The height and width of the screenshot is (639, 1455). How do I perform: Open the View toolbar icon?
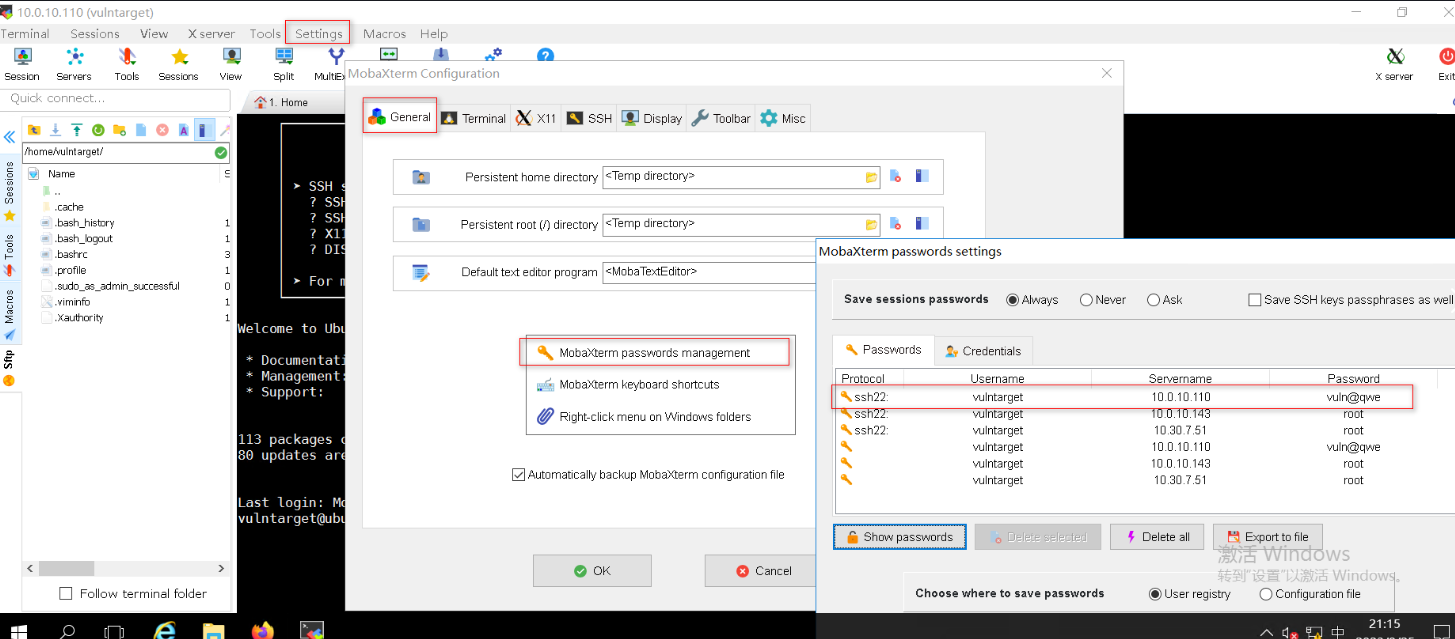coord(231,65)
